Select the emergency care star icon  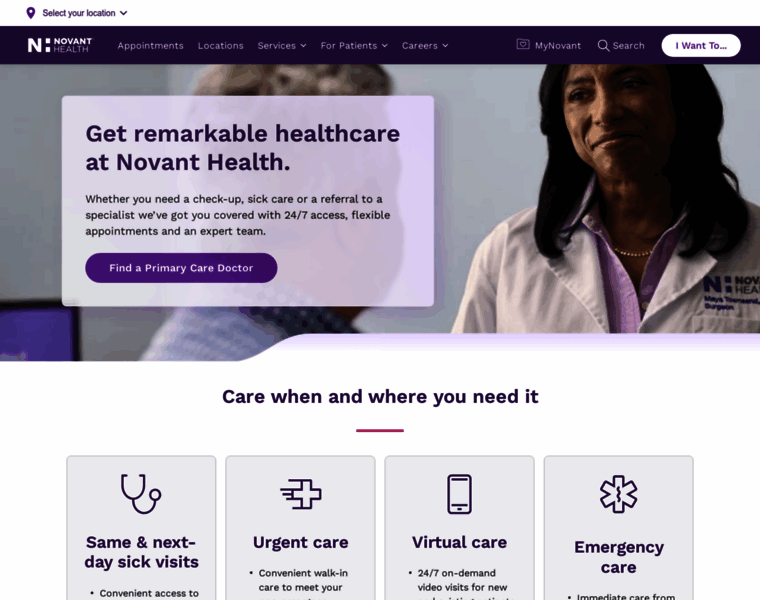point(618,494)
